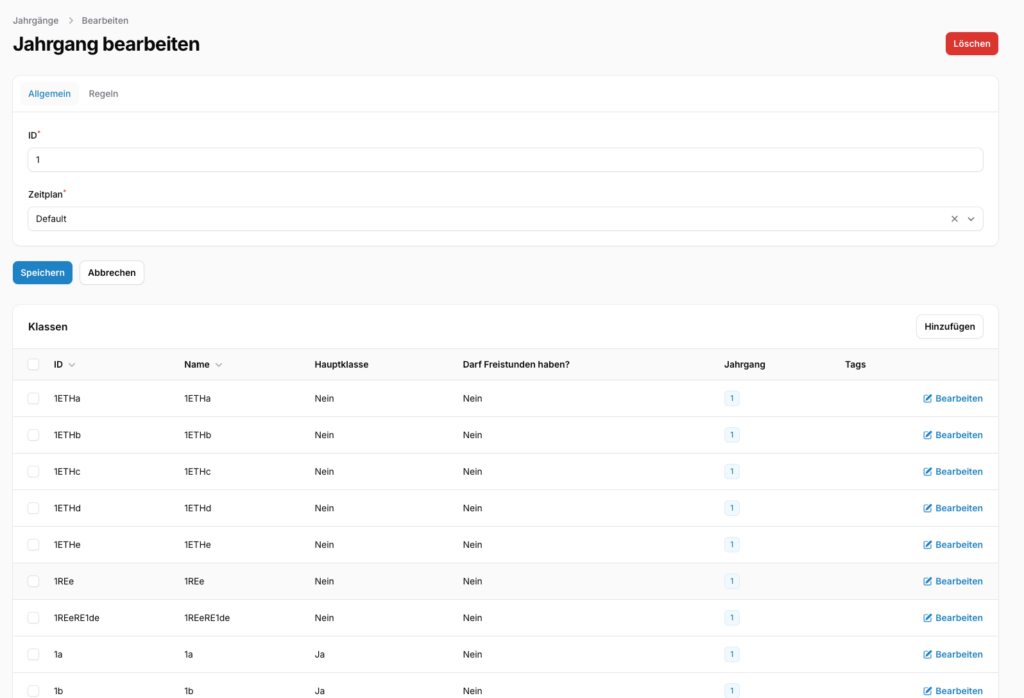Open Jahrgänge breadcrumb link
Viewport: 1024px width, 698px height.
[36, 20]
